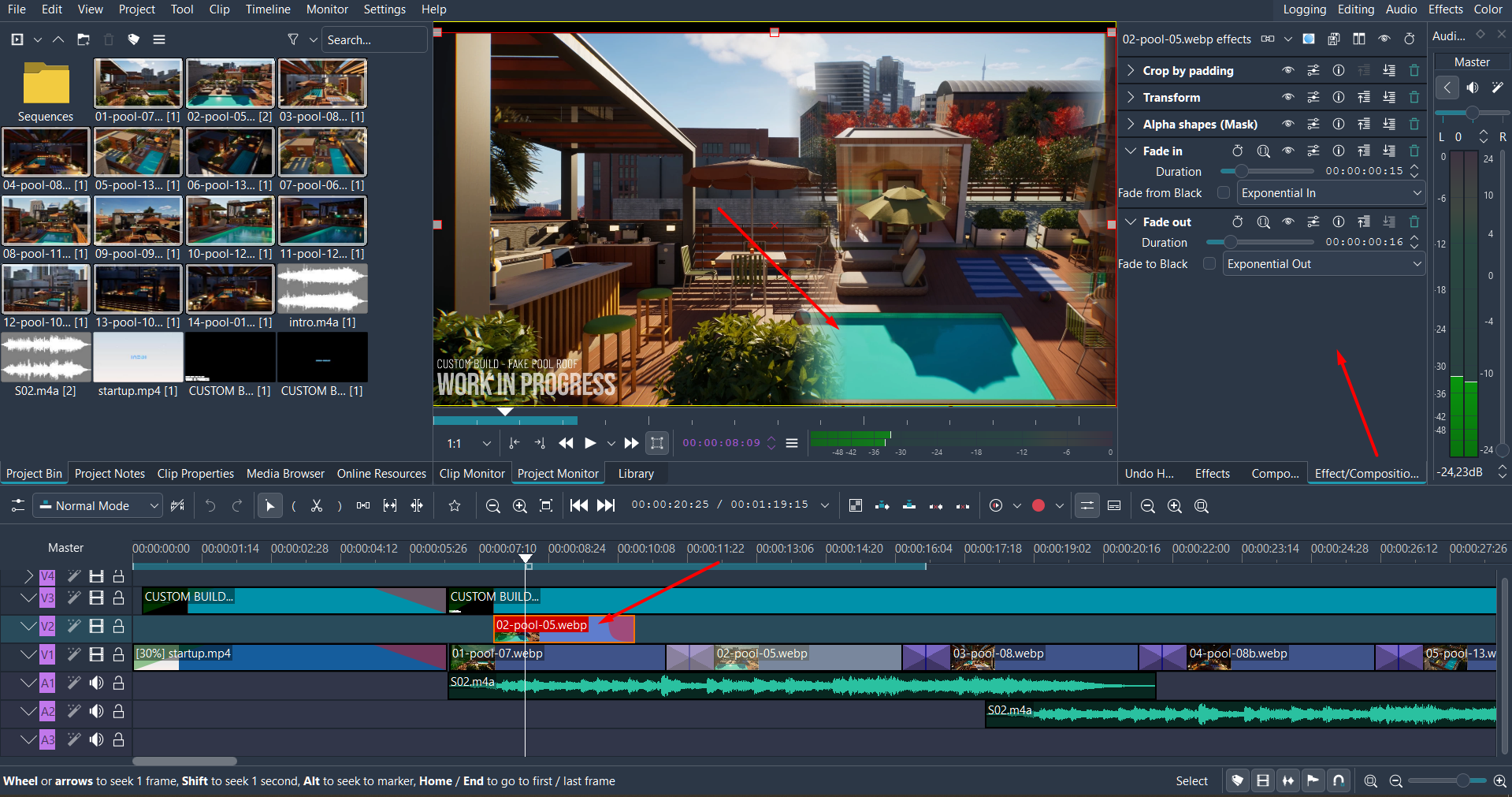The image size is (1512, 797).
Task: Open the Undo History tab
Action: [1149, 473]
